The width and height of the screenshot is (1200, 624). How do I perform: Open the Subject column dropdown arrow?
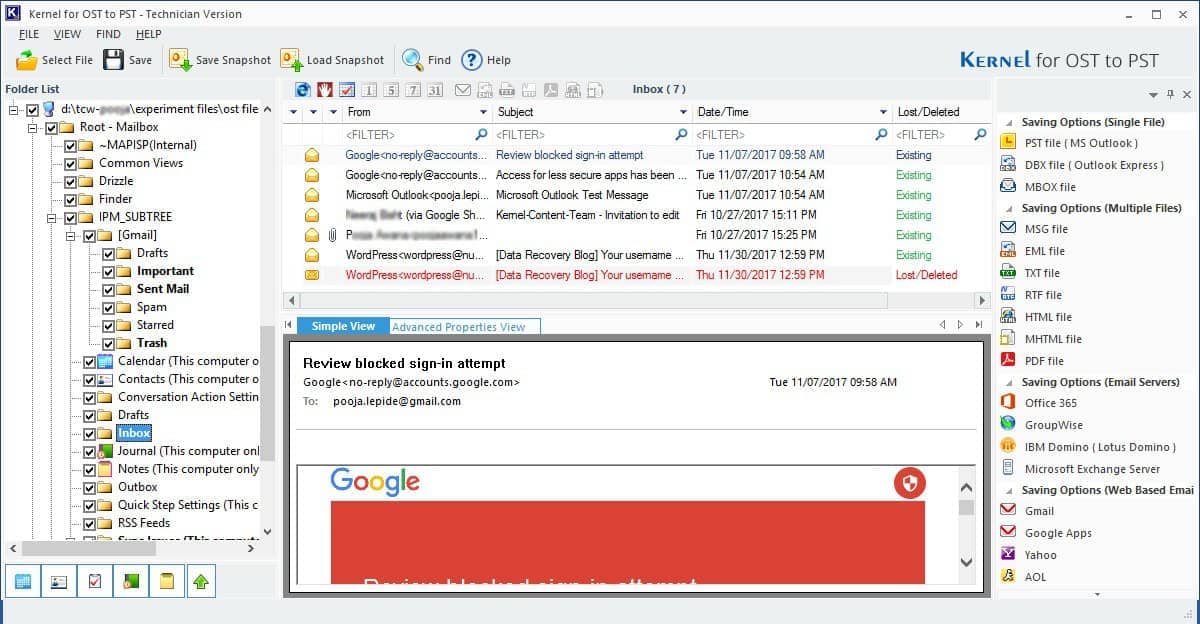(684, 112)
